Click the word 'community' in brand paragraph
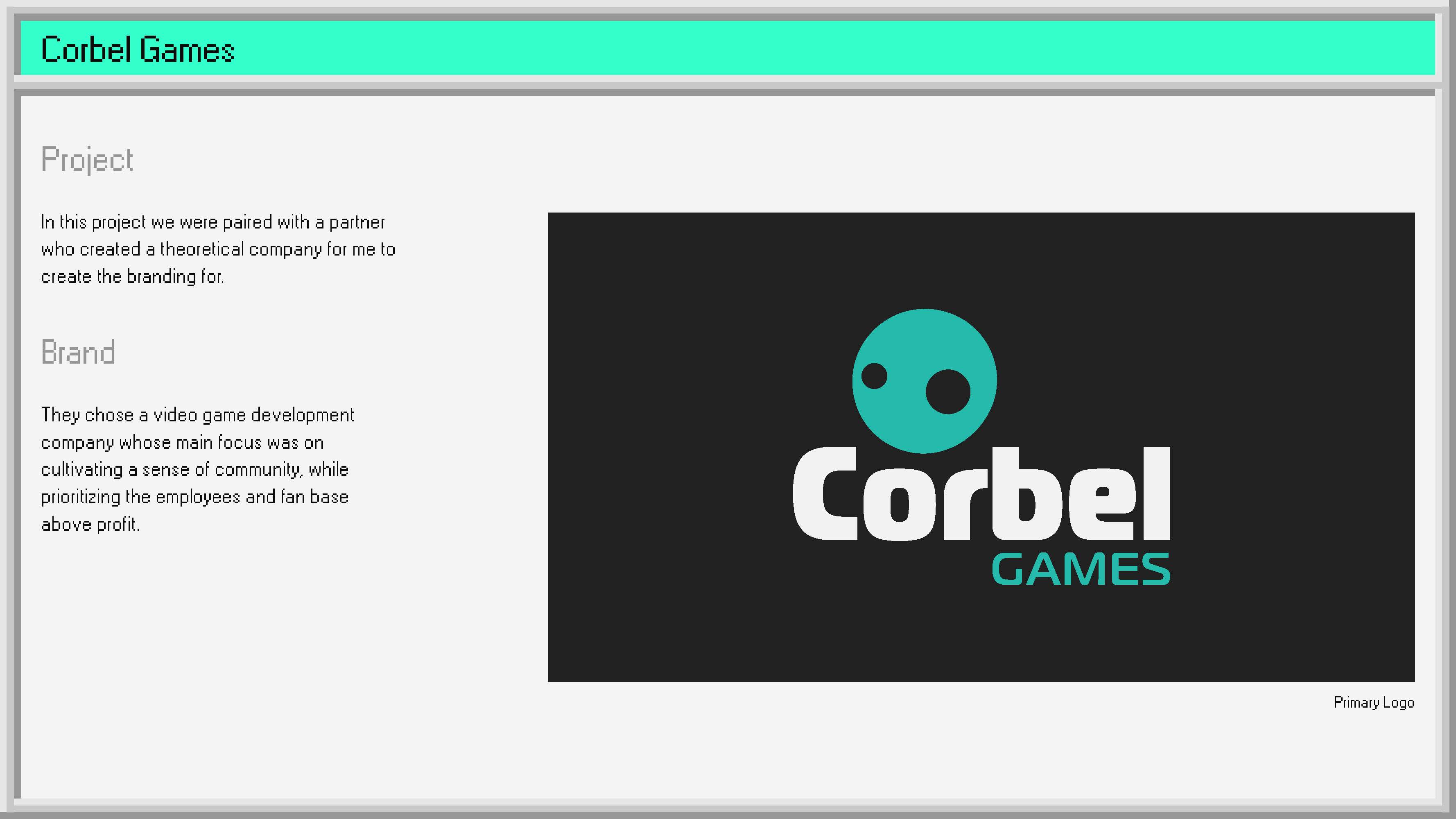This screenshot has width=1456, height=819. pos(257,470)
